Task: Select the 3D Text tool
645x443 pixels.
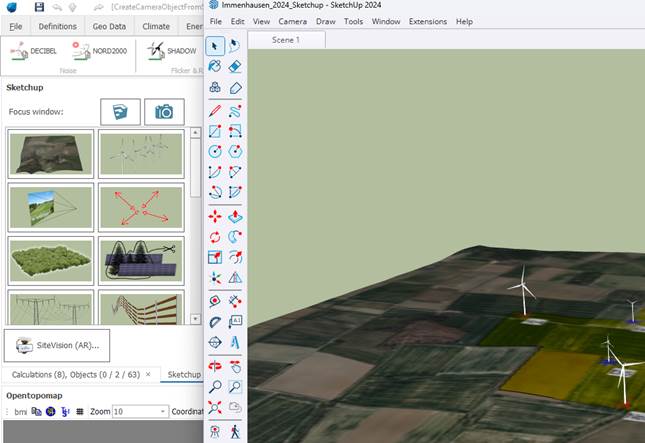Action: tap(234, 342)
